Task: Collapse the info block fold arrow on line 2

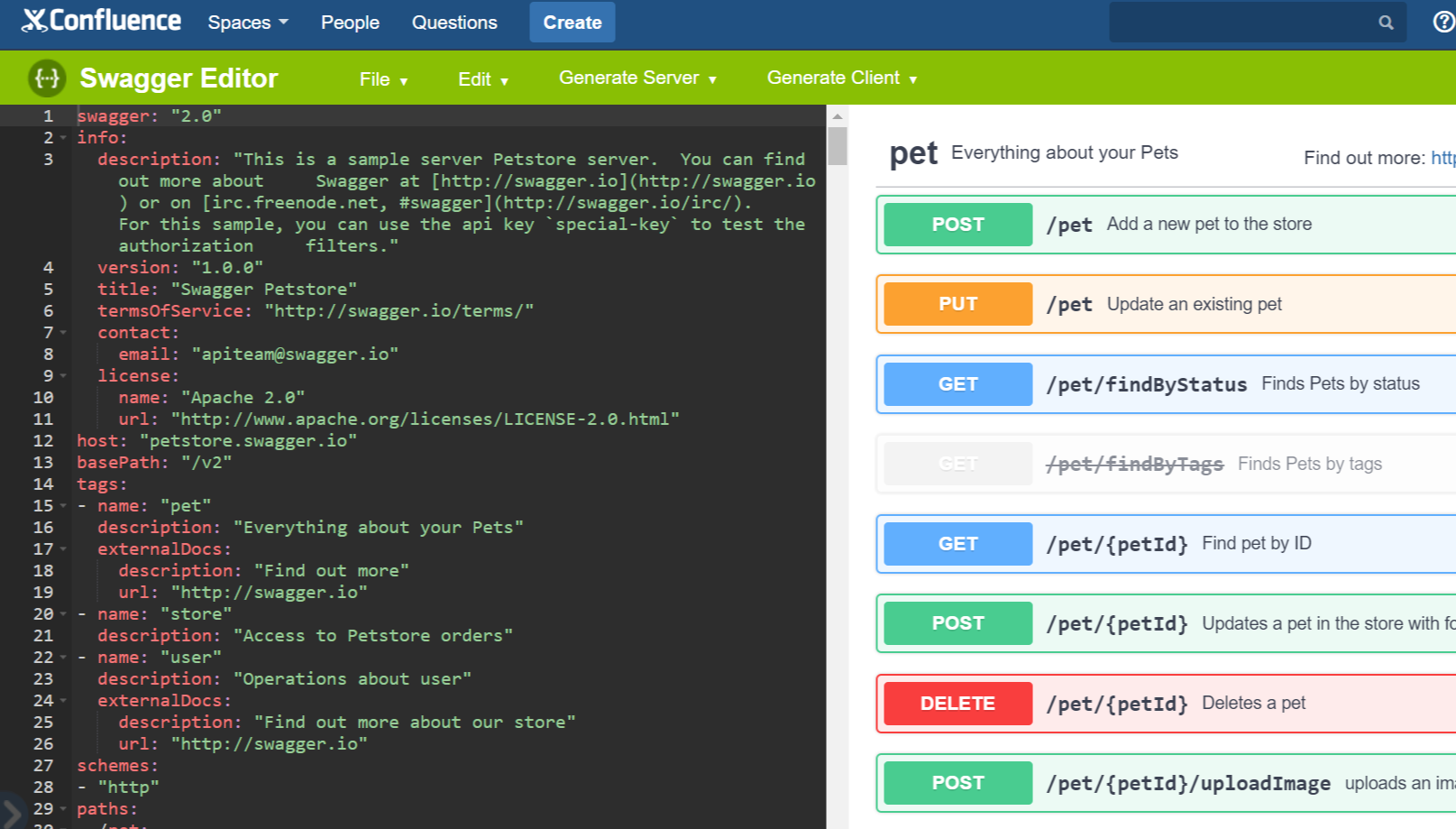Action: tap(63, 138)
